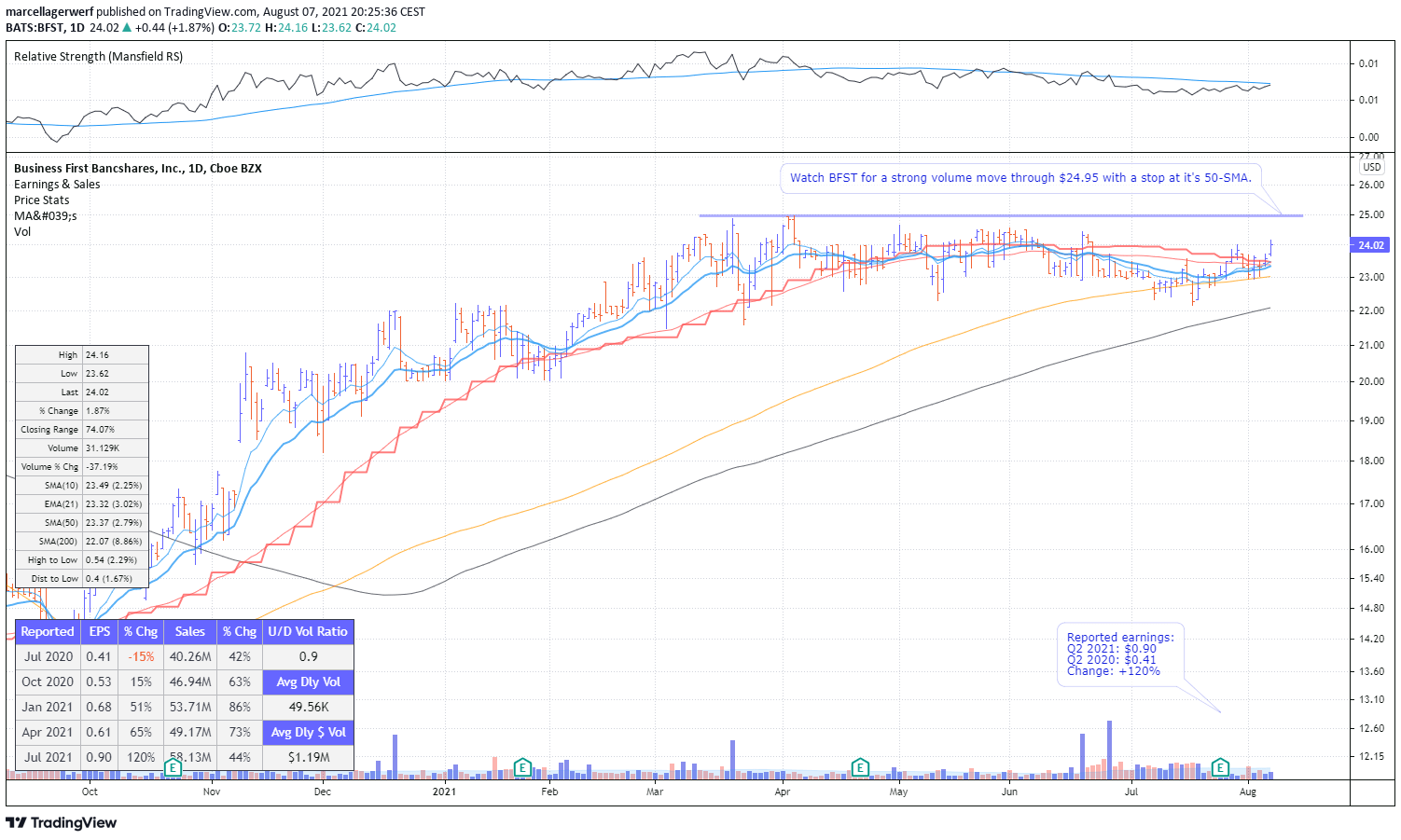This screenshot has height=840, width=1401.
Task: Click the 'Sales' column header
Action: [190, 632]
